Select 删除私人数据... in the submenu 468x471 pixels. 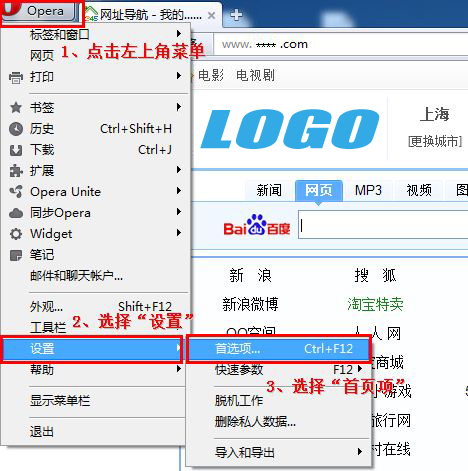[279, 422]
